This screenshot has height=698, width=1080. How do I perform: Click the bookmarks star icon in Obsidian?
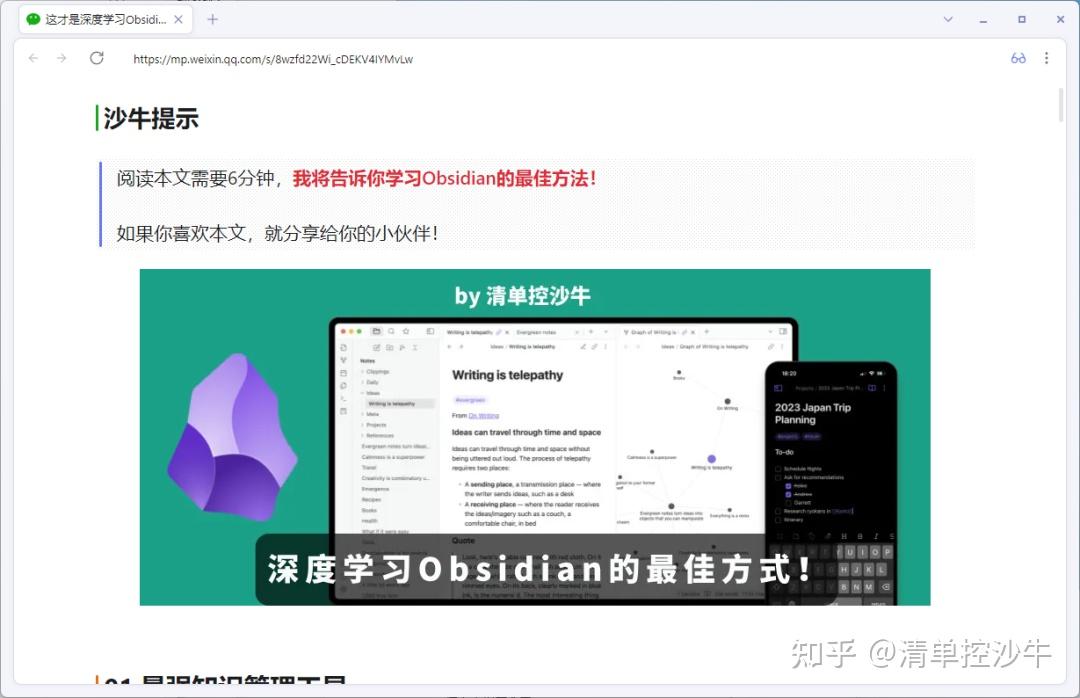(407, 332)
